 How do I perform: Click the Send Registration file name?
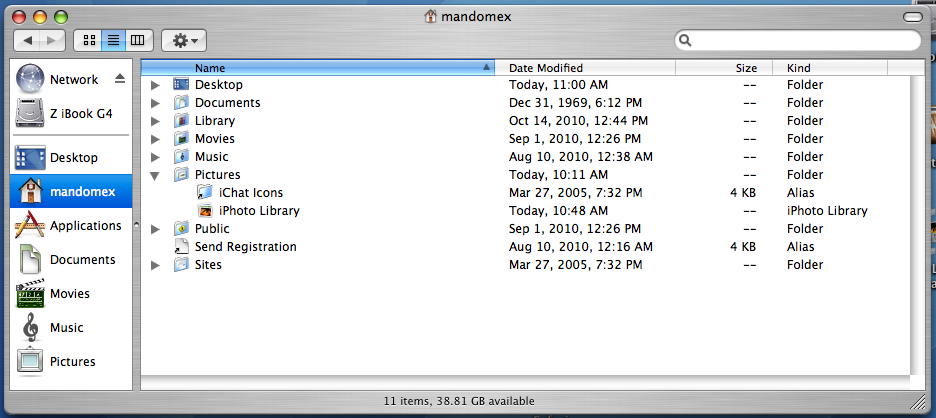(245, 247)
